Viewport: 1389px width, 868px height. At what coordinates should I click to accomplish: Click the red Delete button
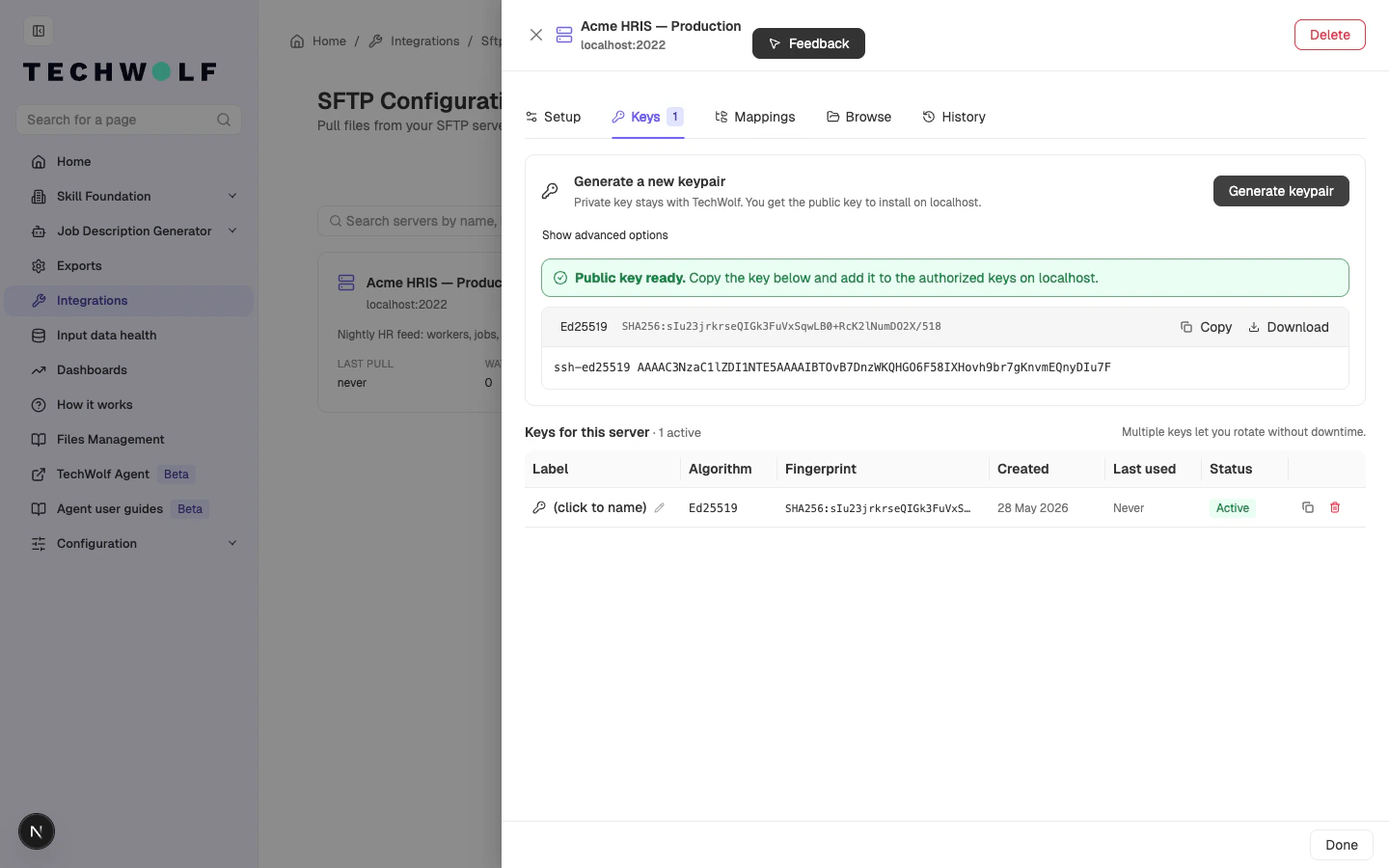point(1329,35)
